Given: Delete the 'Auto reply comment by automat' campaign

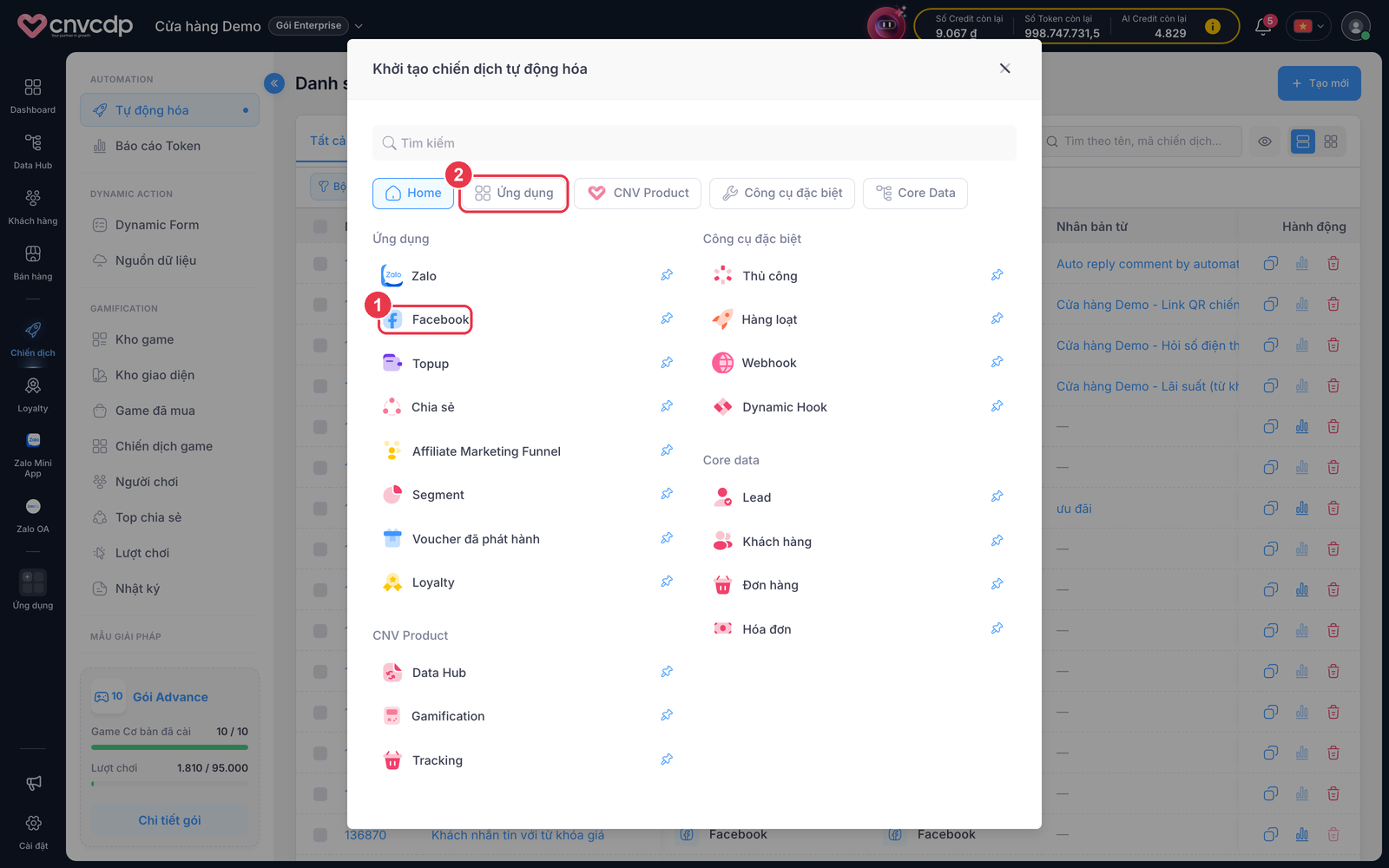Looking at the screenshot, I should click(x=1333, y=263).
